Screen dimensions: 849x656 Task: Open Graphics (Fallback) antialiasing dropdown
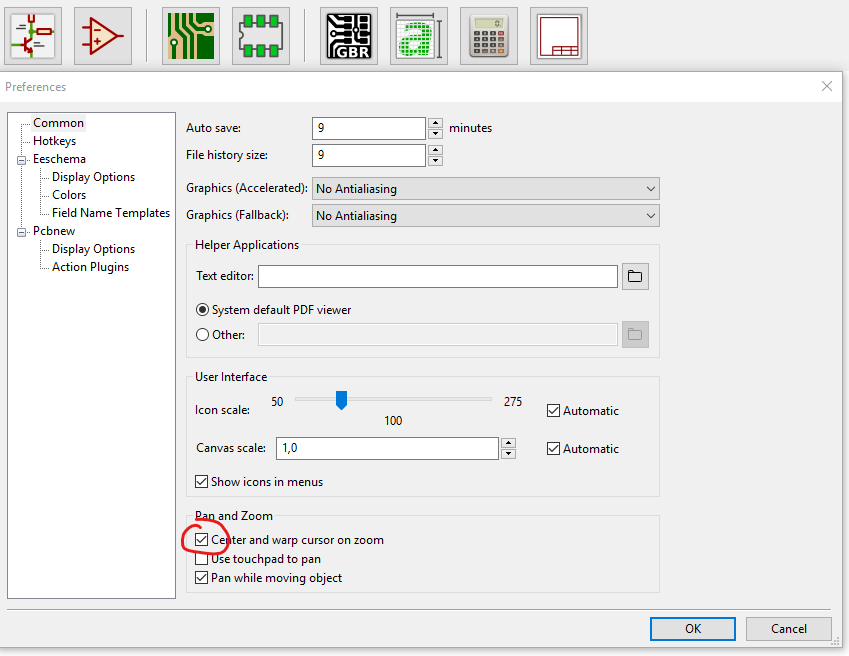(486, 216)
